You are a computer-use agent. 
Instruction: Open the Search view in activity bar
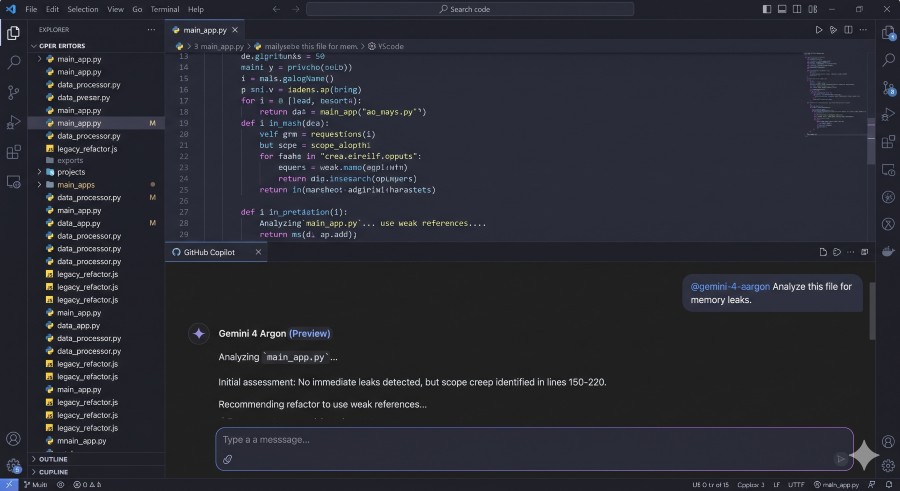[13, 62]
